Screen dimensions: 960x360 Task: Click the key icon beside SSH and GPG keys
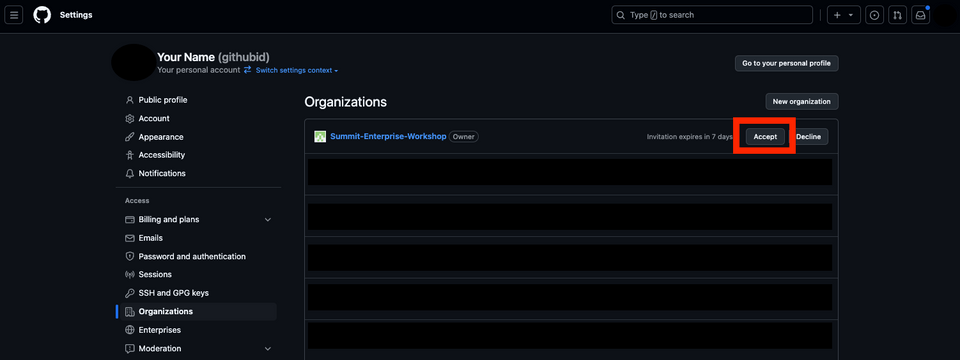(129, 293)
